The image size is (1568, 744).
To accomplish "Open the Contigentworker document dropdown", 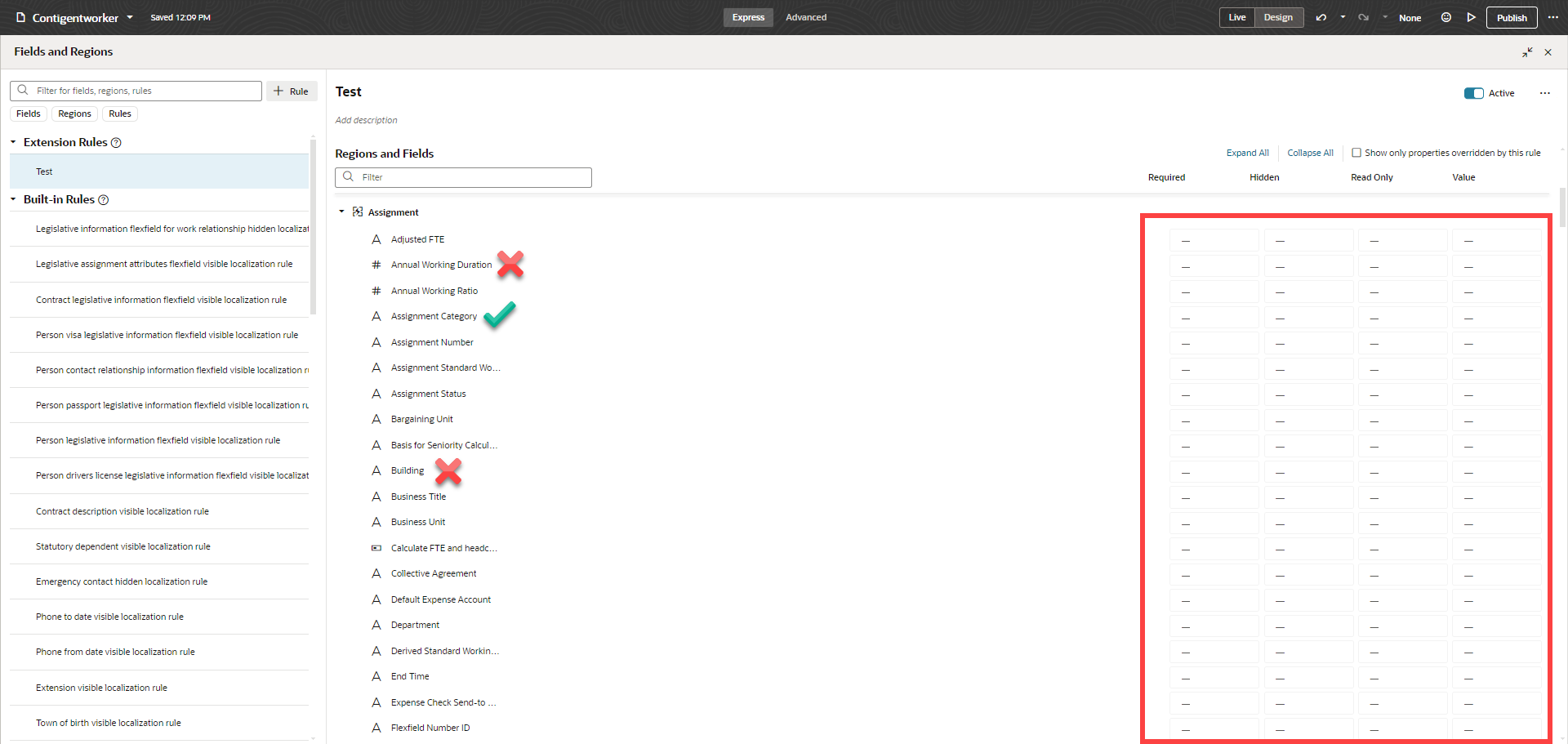I will point(129,17).
